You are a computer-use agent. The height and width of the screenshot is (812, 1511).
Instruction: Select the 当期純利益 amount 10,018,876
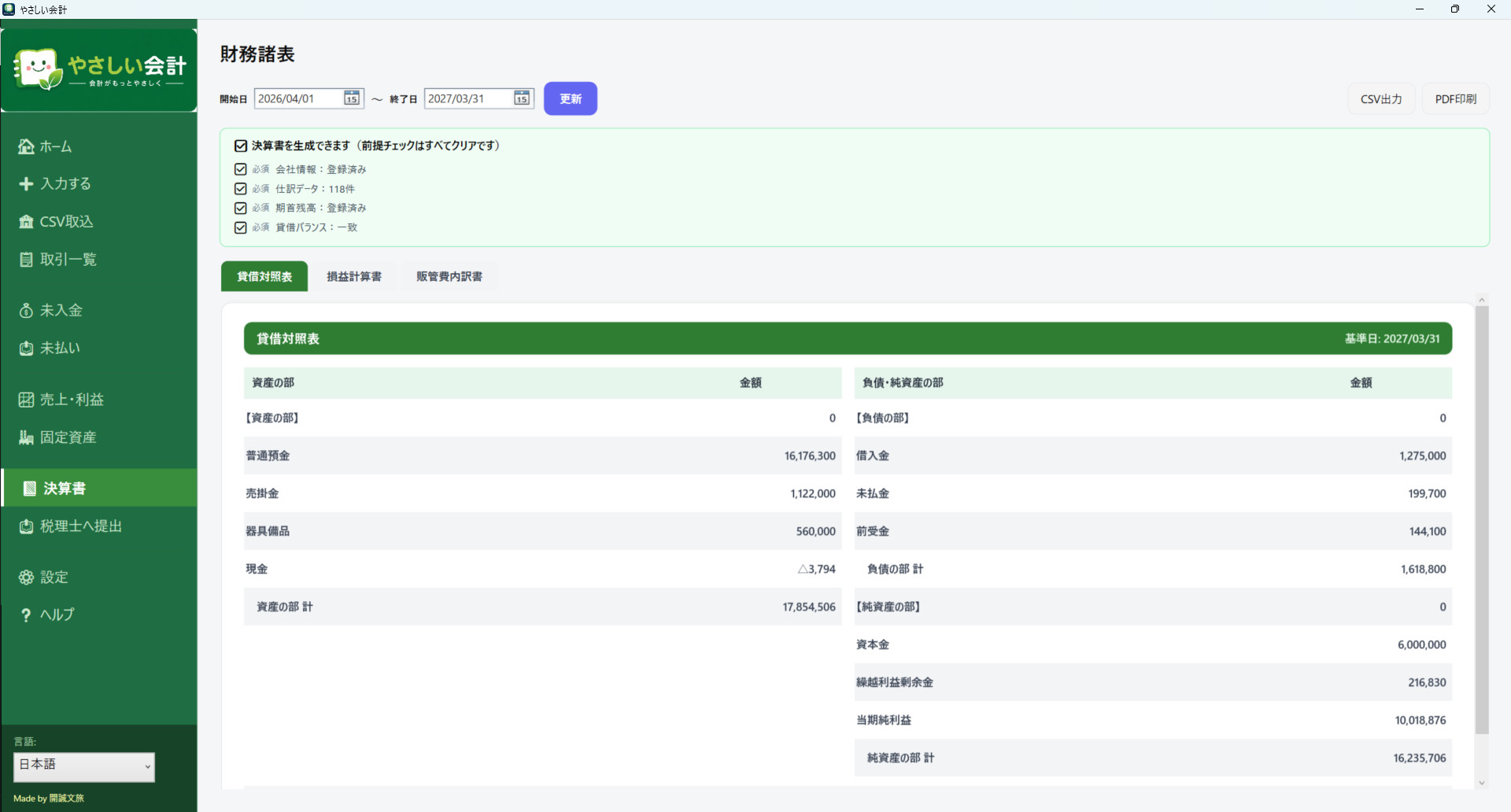pos(1420,721)
